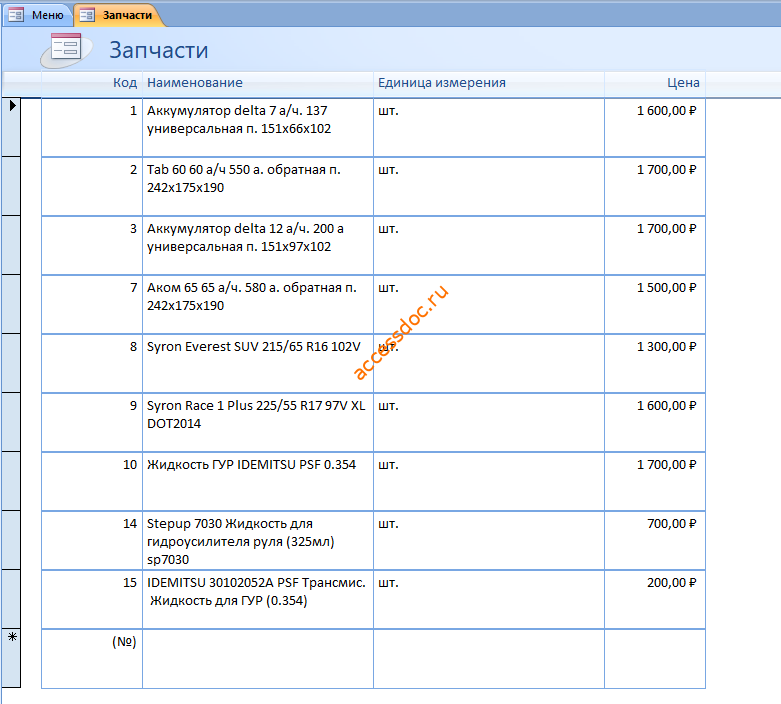Select record selector for Tab 60 row
Image resolution: width=781 pixels, height=704 pixels.
(x=11, y=186)
